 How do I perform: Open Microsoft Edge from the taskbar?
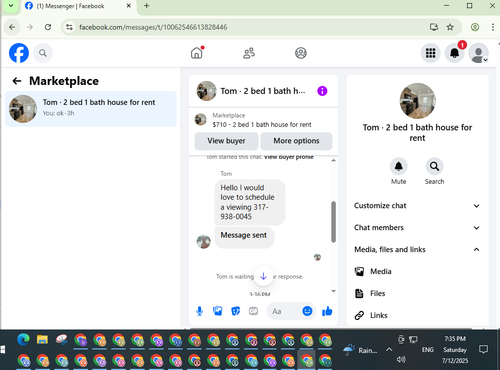click(x=23, y=340)
